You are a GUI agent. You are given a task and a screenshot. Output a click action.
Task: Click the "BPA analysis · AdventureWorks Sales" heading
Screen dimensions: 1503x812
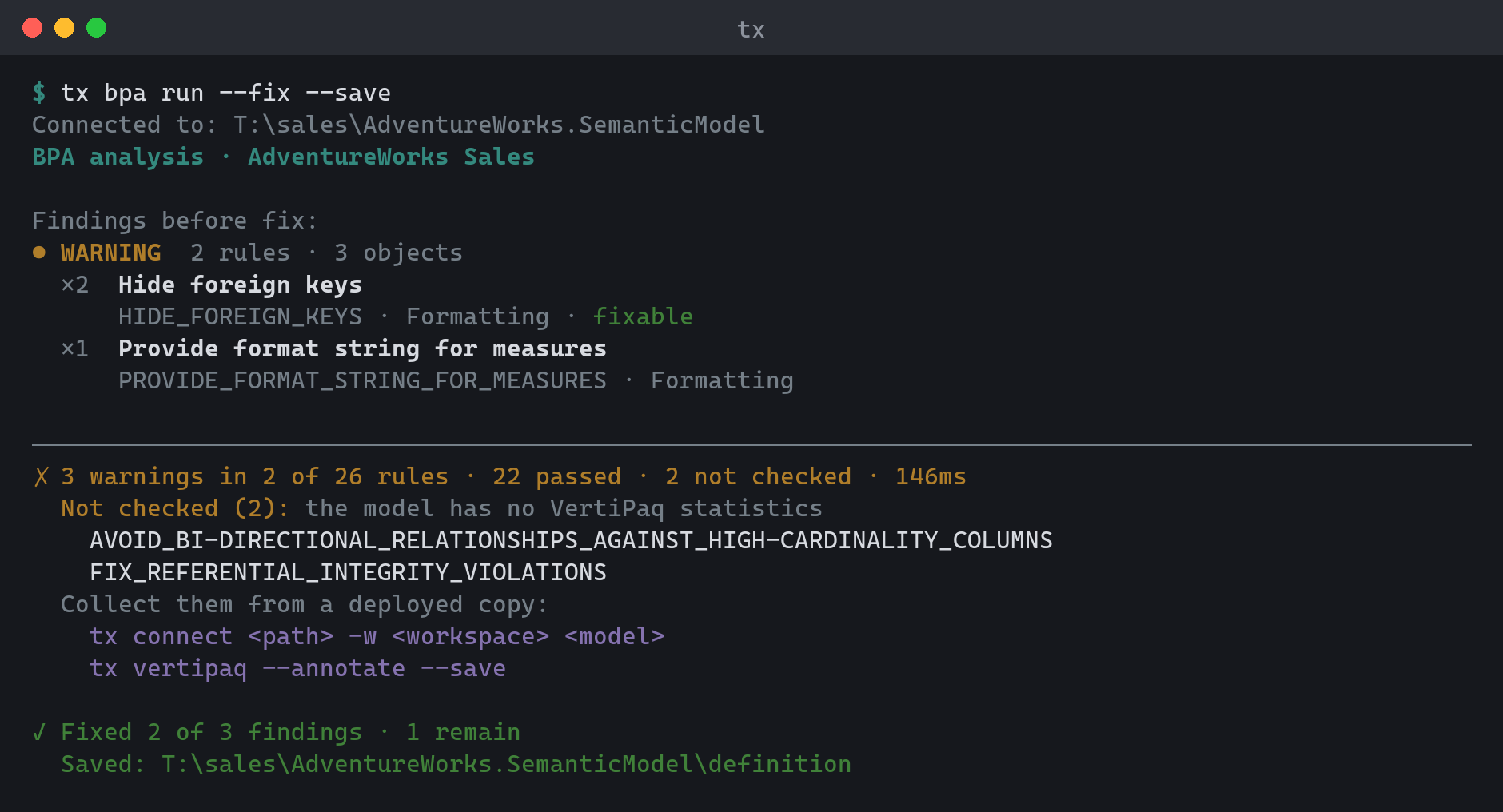[x=283, y=157]
